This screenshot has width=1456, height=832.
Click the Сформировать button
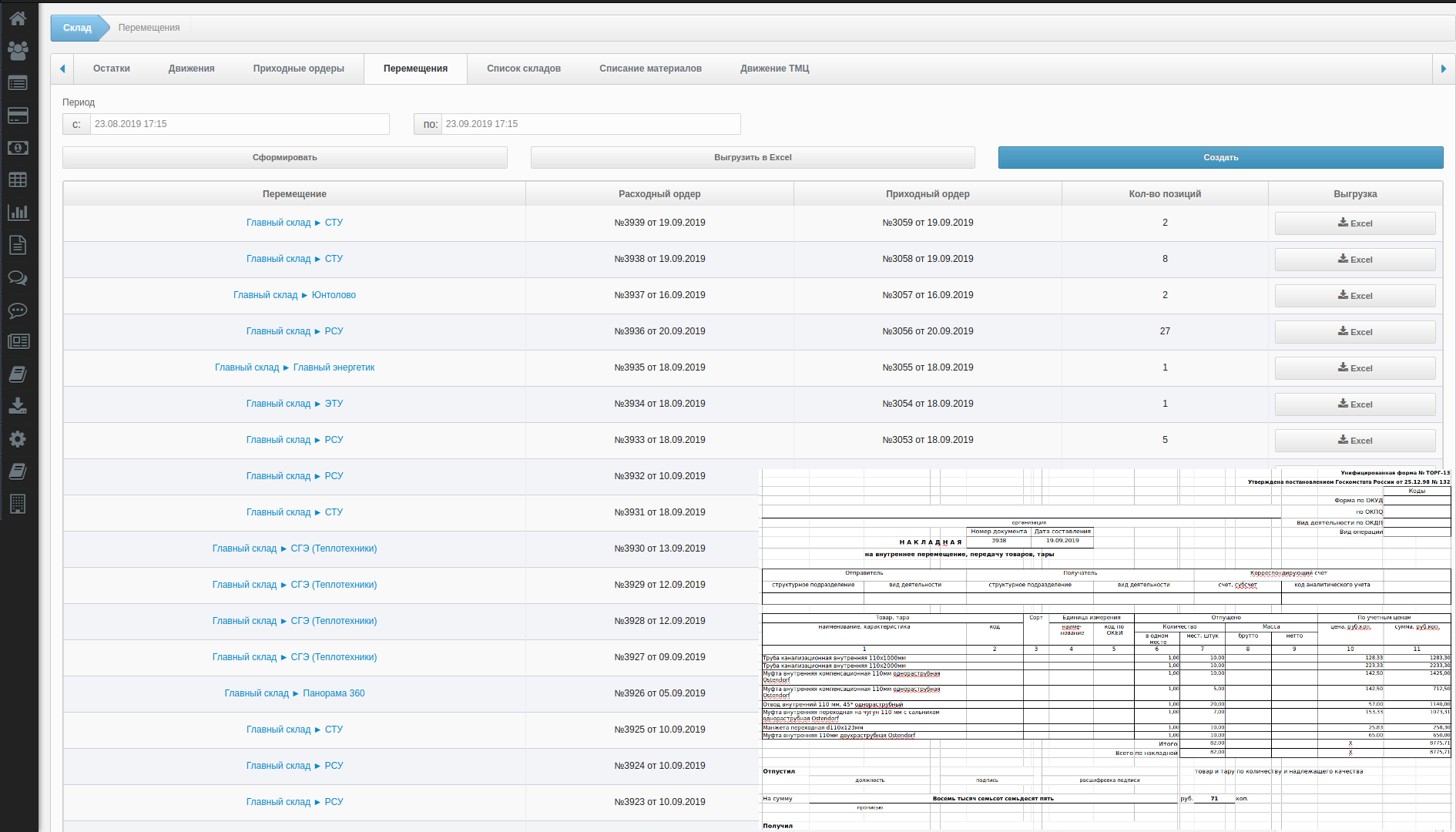tap(284, 157)
